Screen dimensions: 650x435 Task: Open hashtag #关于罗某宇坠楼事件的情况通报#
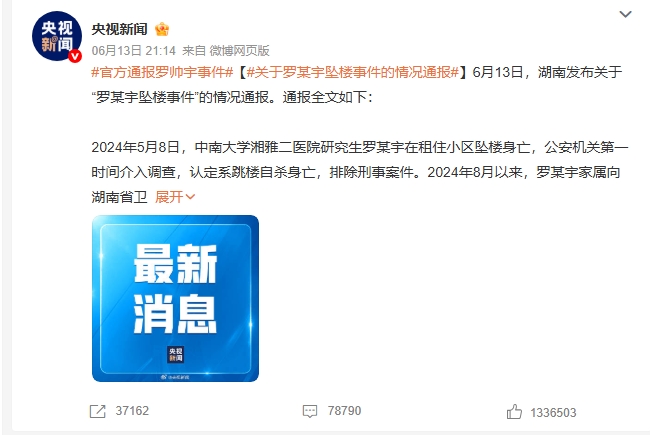(353, 72)
